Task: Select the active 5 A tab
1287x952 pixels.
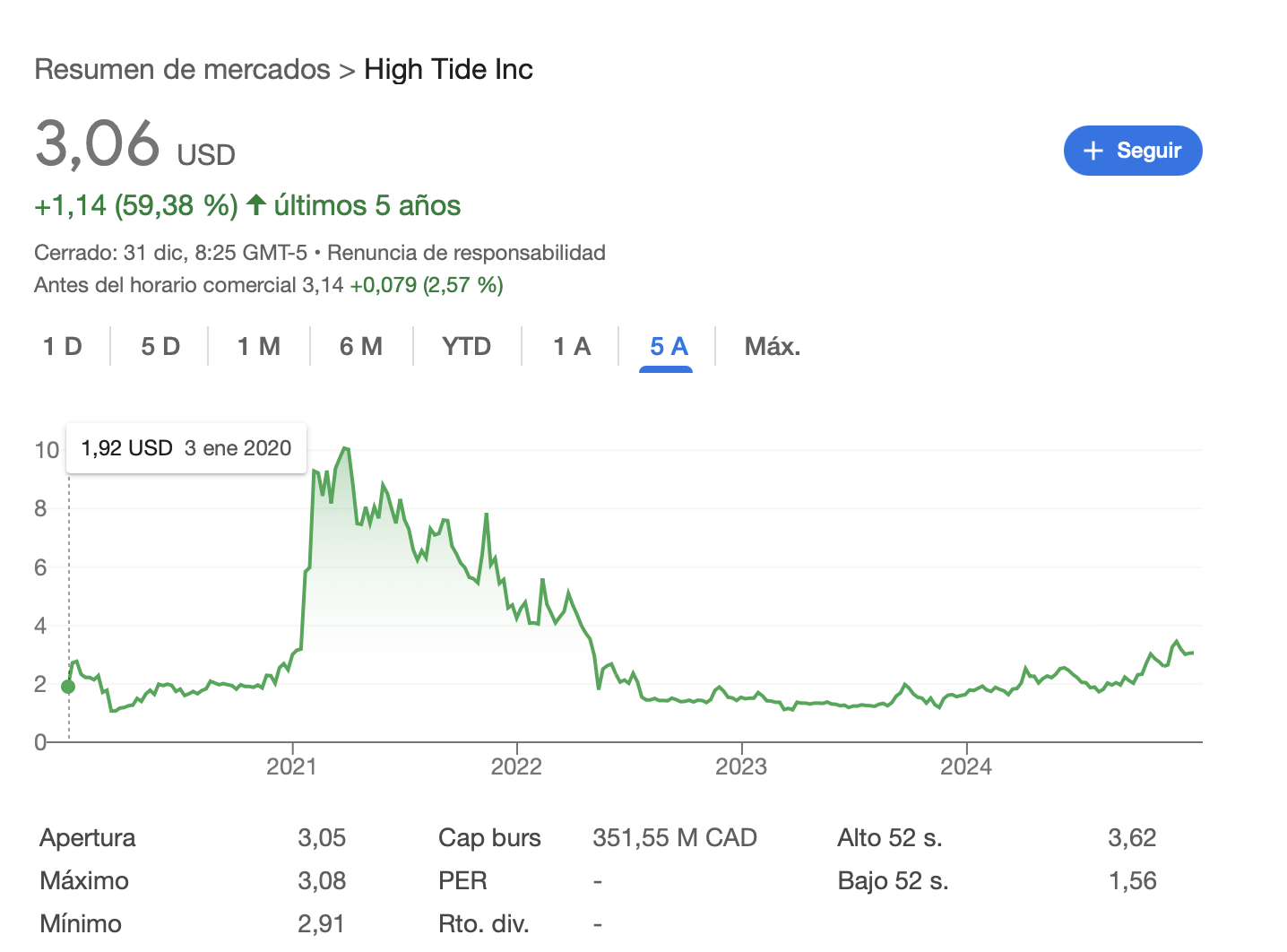Action: [669, 346]
